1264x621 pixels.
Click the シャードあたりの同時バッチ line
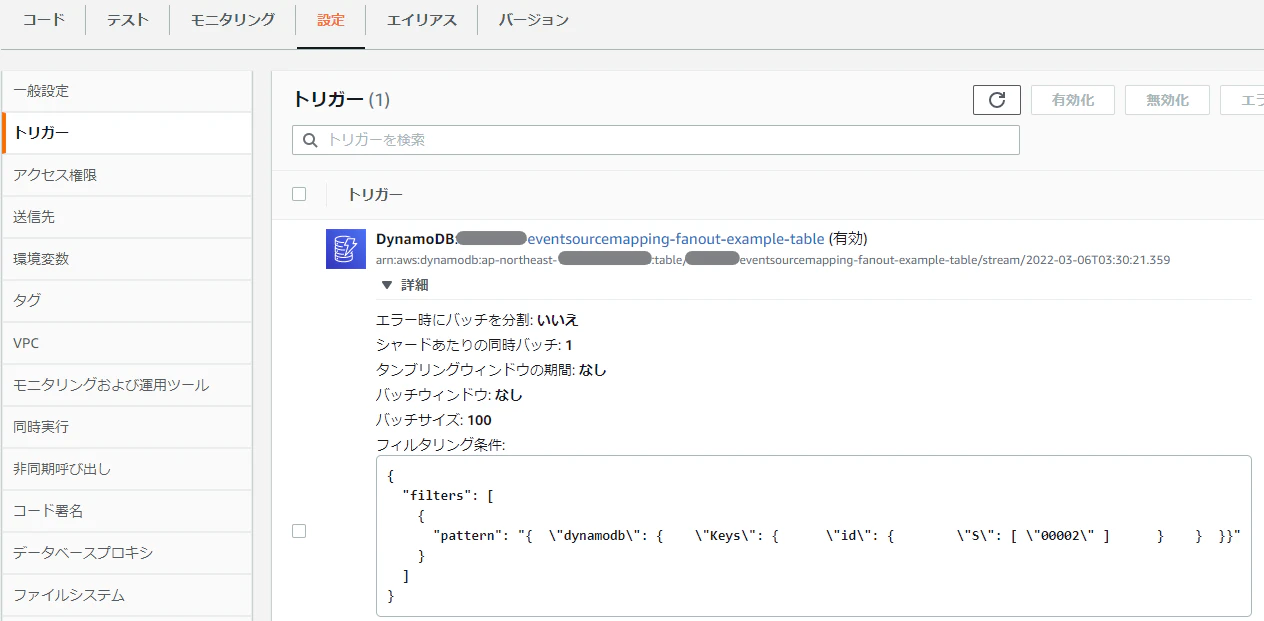[474, 345]
